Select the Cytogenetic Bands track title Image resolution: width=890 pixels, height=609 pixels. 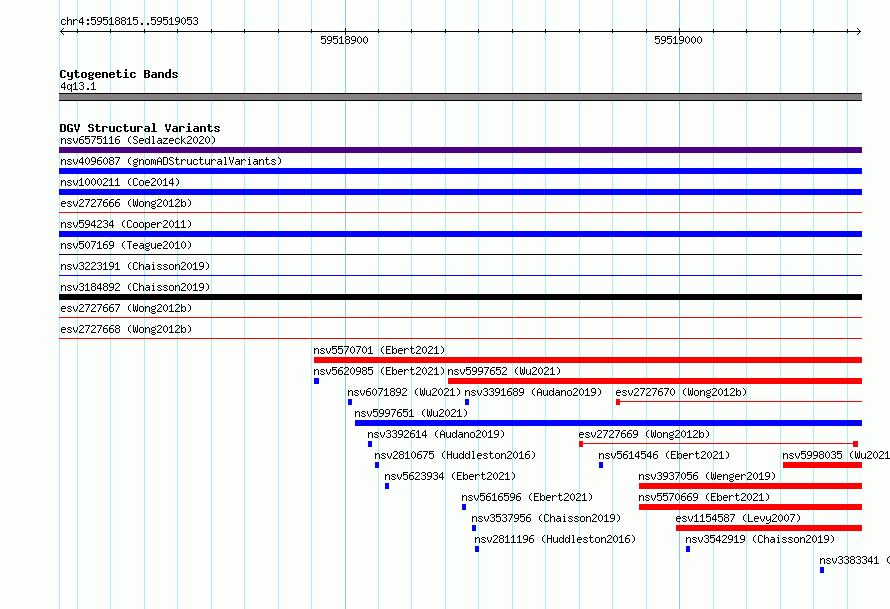(119, 74)
